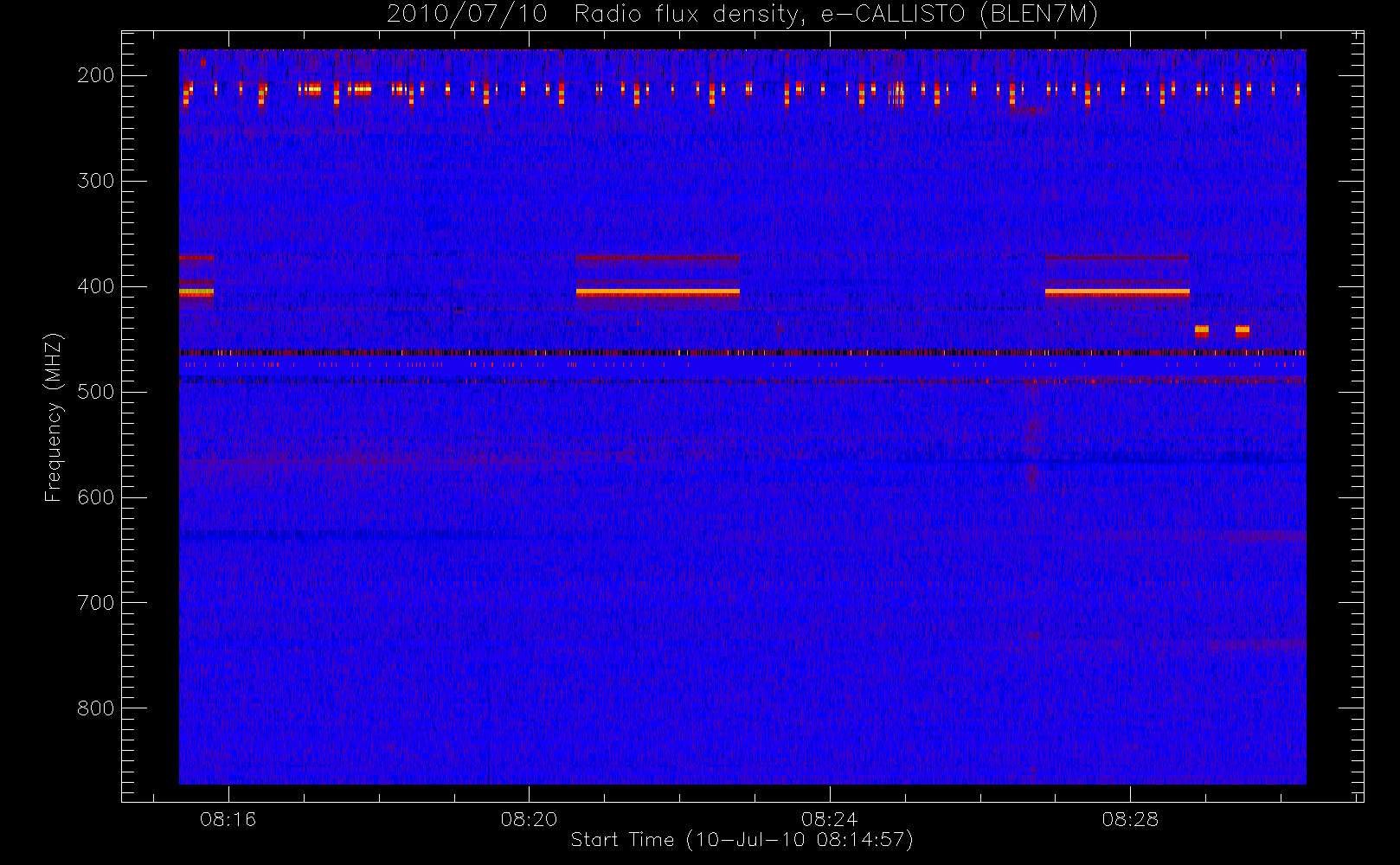
Task: Click the 08:20 time tick label
Action: coord(529,819)
